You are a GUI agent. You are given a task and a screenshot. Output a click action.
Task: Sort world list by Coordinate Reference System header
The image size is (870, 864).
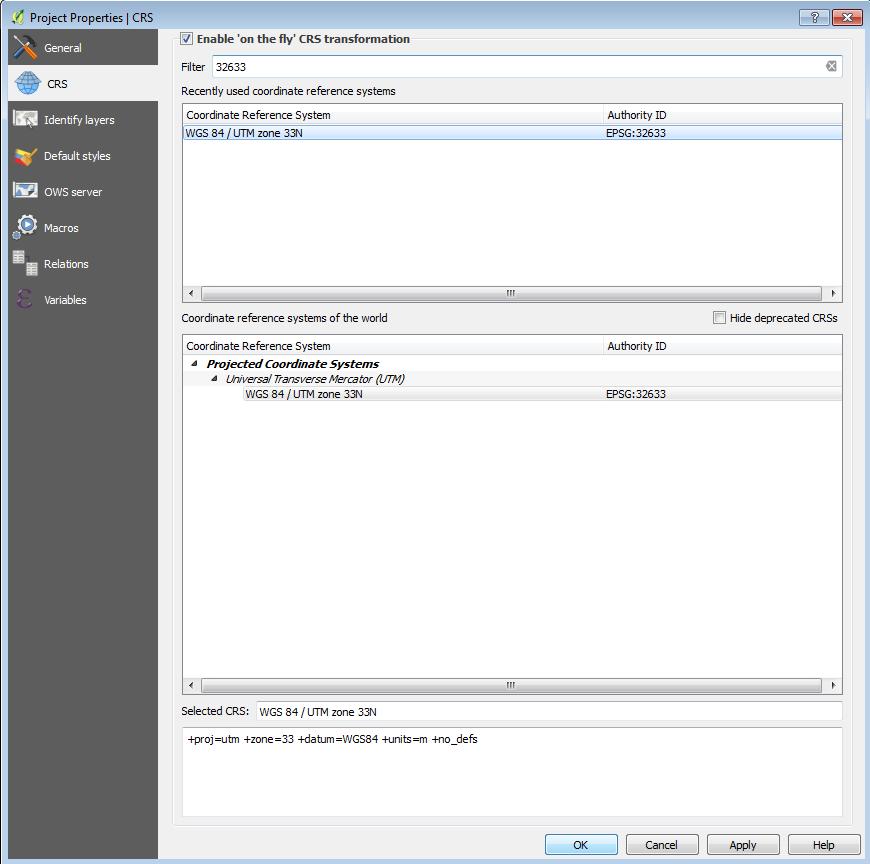(393, 346)
